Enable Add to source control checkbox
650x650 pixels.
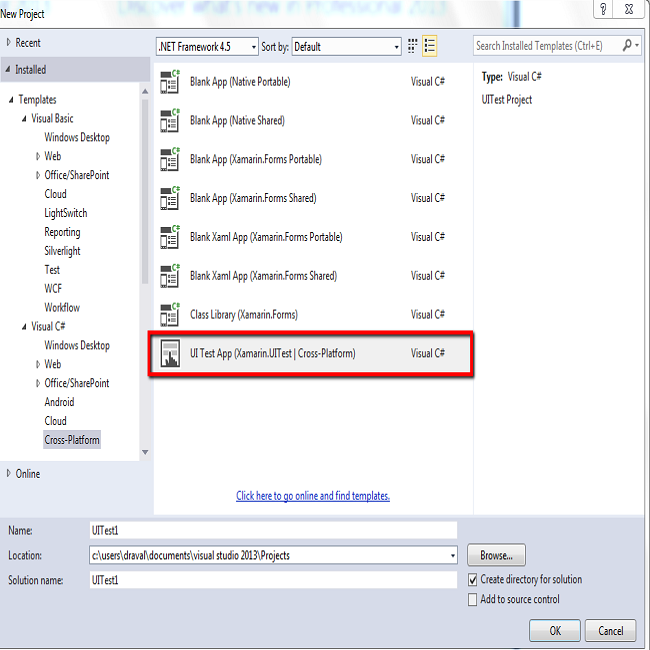472,599
